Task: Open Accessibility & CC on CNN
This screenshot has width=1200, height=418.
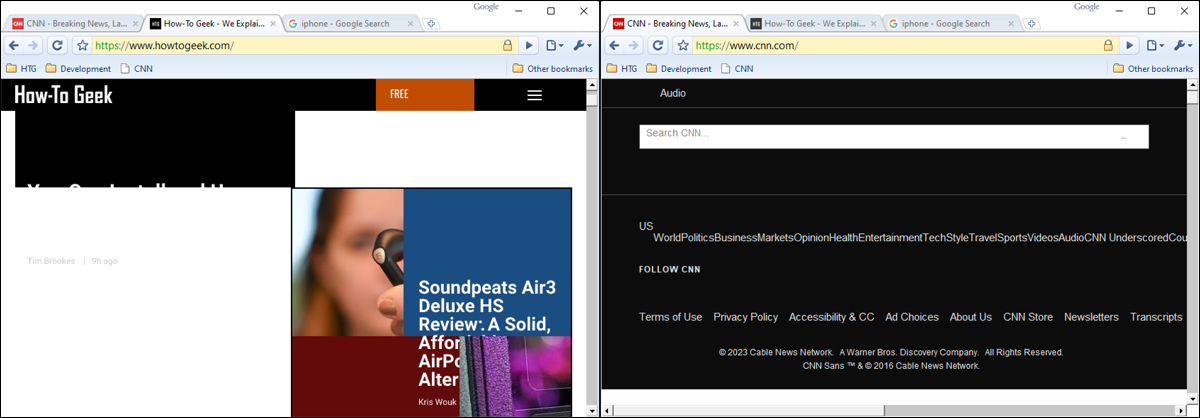Action: coord(831,317)
